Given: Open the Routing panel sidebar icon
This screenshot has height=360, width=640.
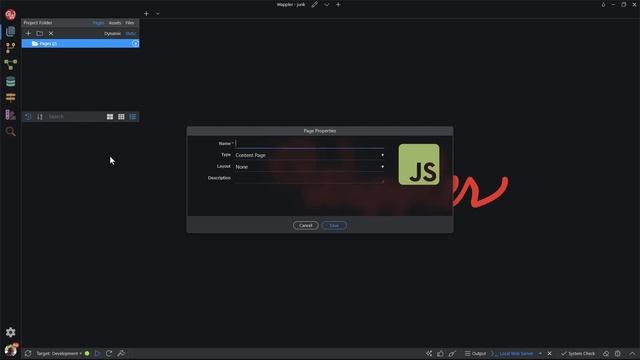Looking at the screenshot, I should (11, 98).
